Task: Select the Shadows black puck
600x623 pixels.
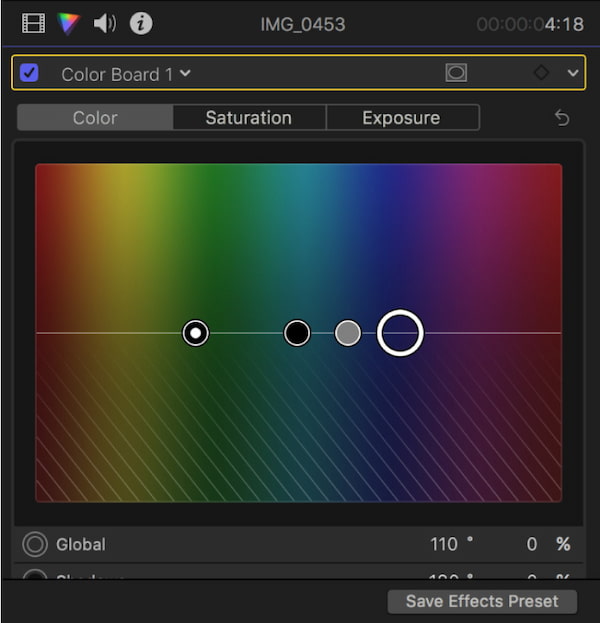Action: click(x=297, y=333)
